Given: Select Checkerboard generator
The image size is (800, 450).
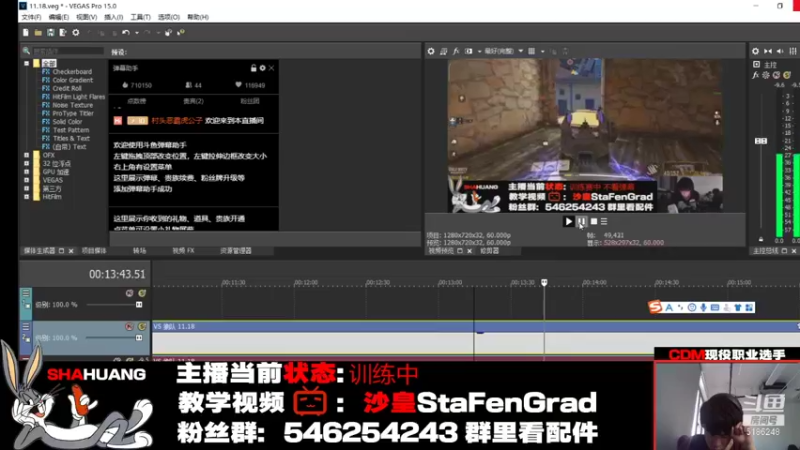Looking at the screenshot, I should pos(72,72).
